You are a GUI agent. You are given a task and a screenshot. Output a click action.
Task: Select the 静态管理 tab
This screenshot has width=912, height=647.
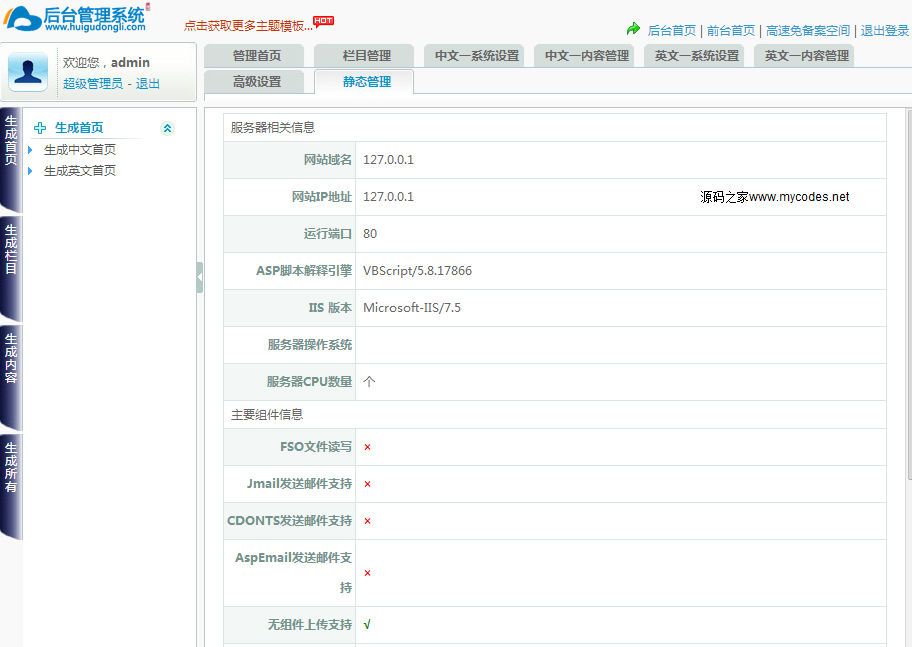(x=364, y=81)
